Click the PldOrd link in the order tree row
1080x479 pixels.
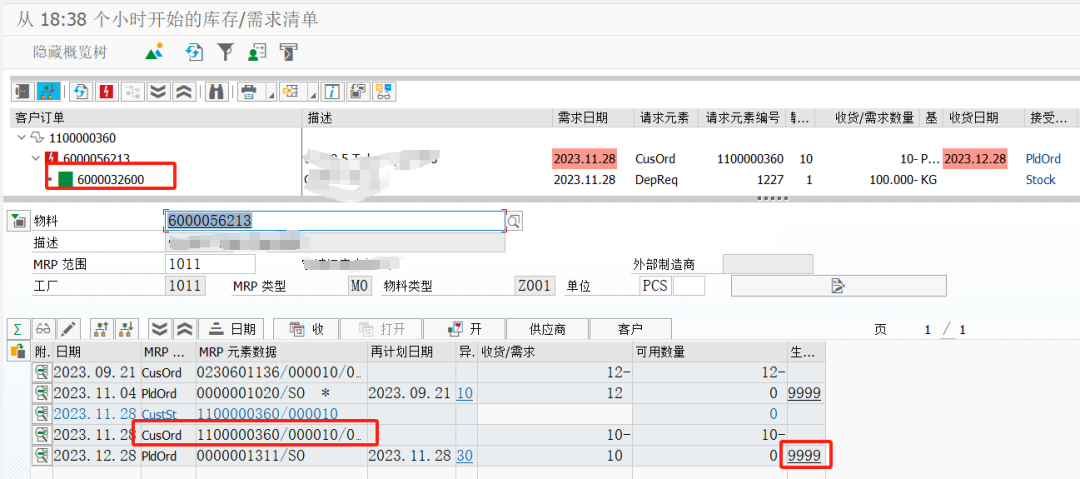click(x=1041, y=159)
